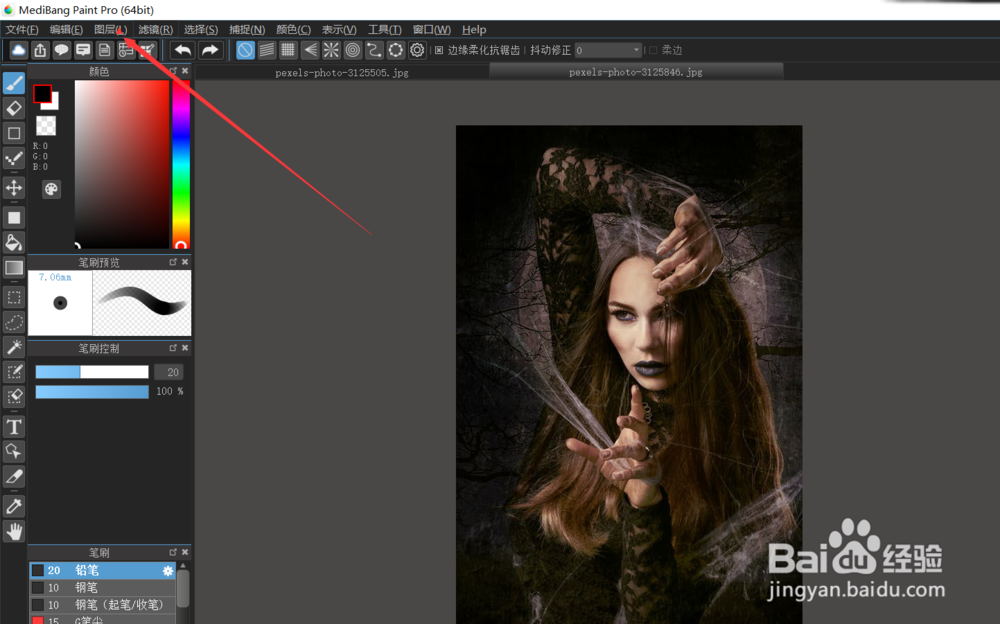
Task: Enable vanishing point snap
Action: click(x=310, y=50)
